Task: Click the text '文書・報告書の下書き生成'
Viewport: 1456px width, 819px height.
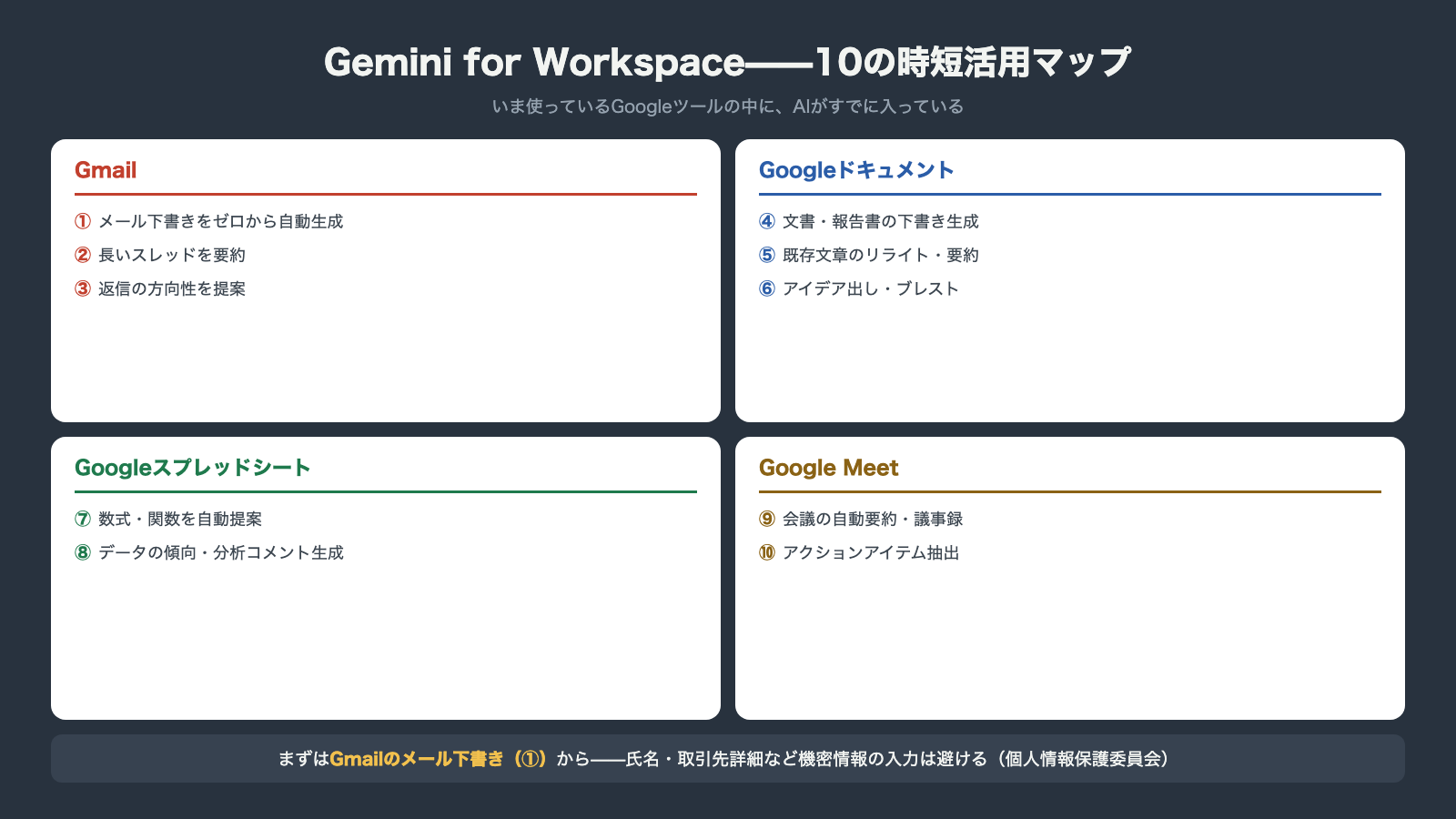Action: click(x=881, y=221)
